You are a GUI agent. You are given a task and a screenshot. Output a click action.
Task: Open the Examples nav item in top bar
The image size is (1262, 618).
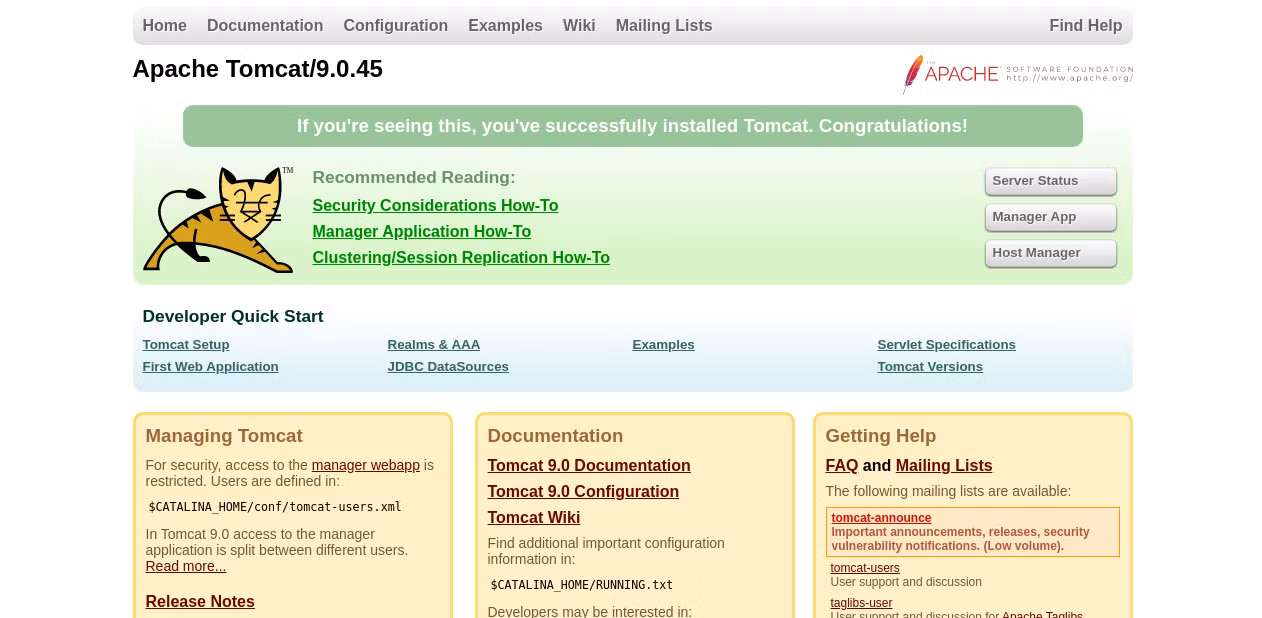(x=505, y=26)
